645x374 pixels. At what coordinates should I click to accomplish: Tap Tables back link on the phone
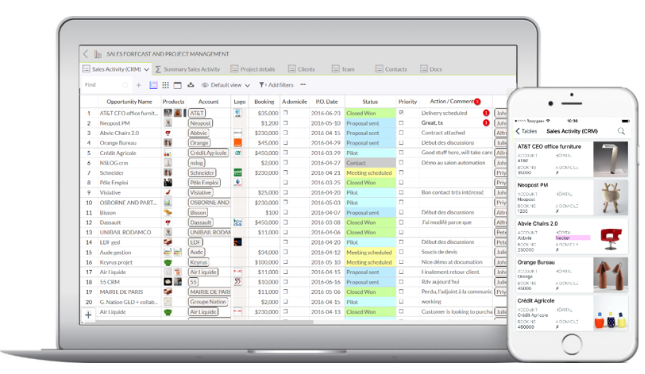[527, 131]
